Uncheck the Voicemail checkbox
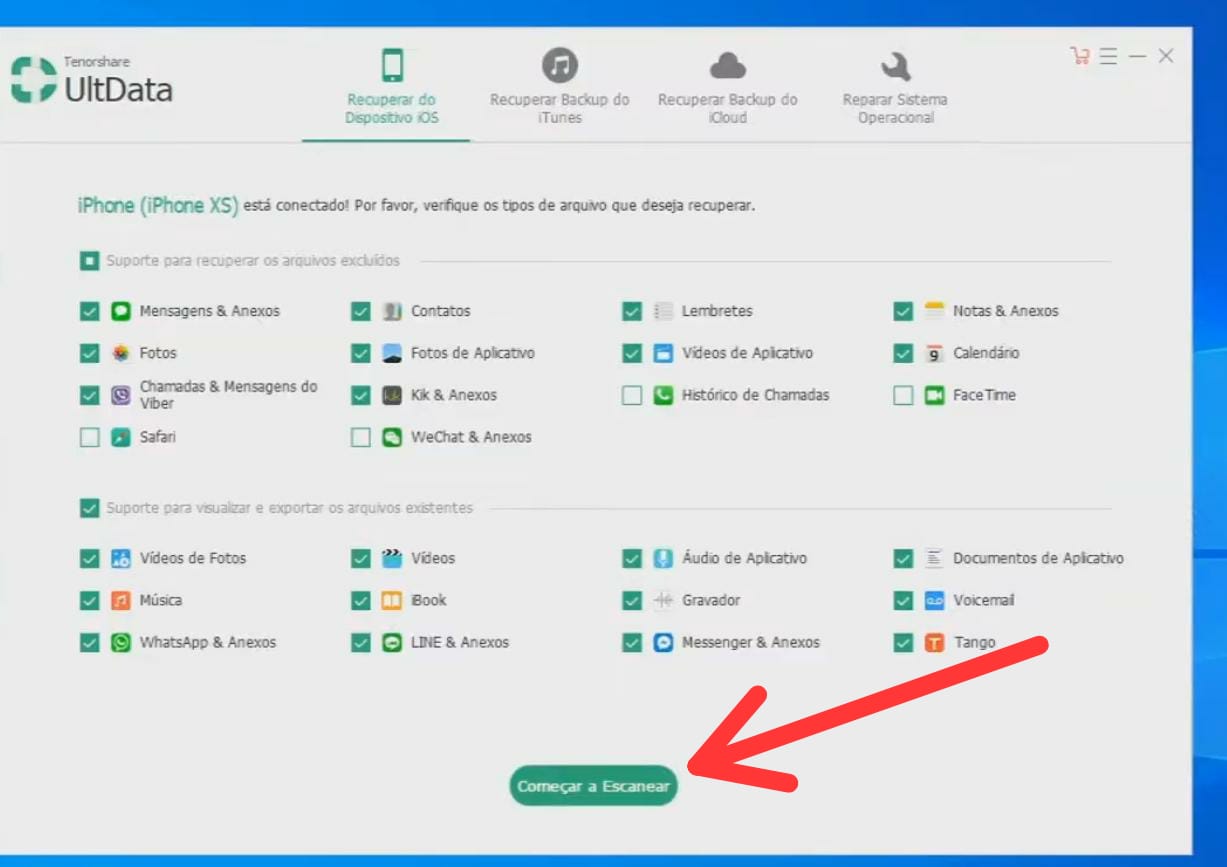1227x867 pixels. (x=903, y=601)
